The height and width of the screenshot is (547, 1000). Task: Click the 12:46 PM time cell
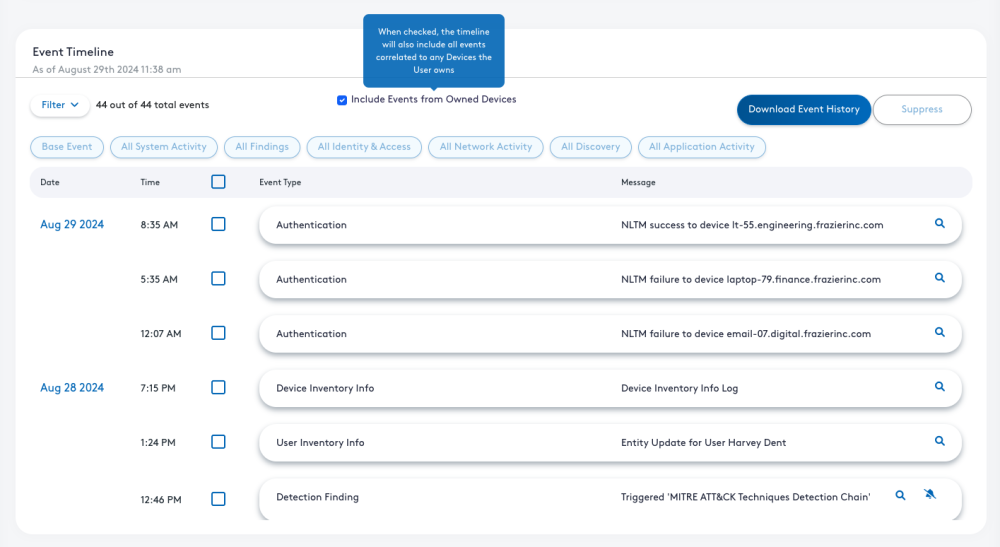(161, 500)
